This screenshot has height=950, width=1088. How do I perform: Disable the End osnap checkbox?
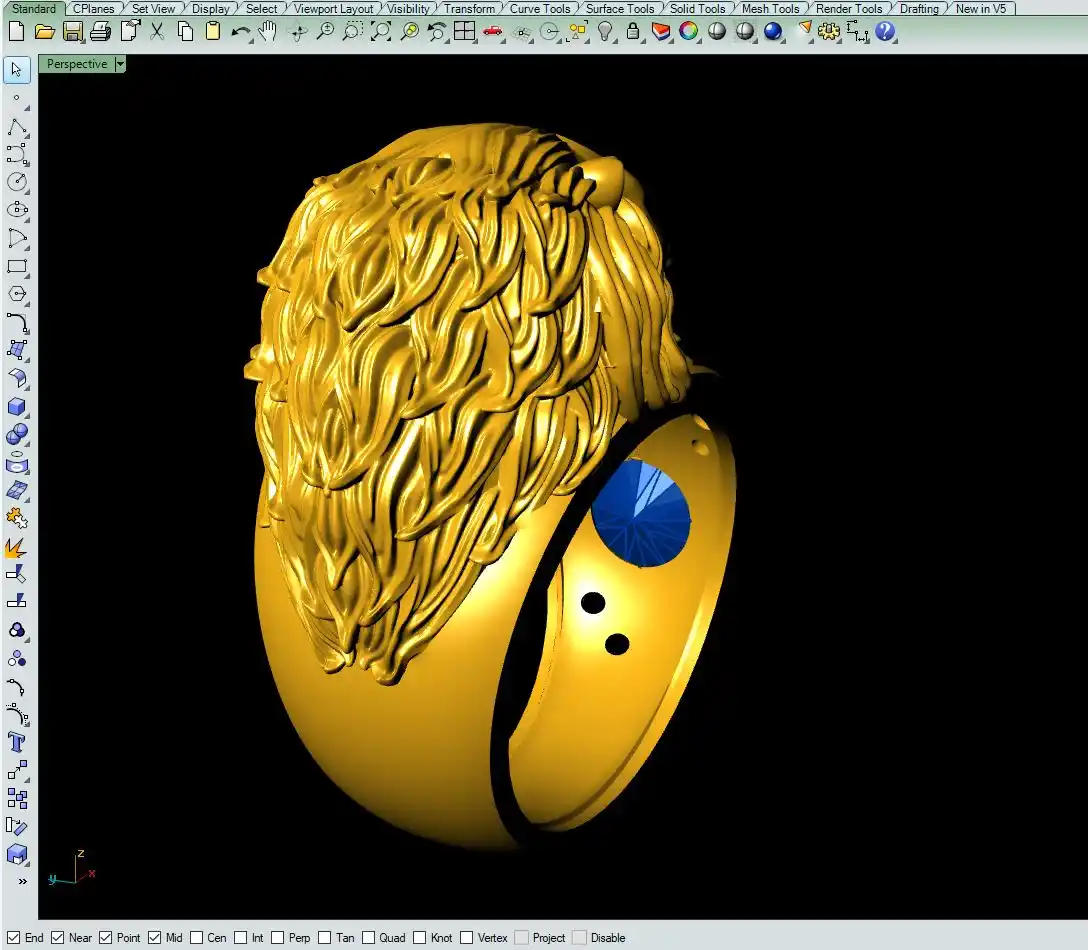point(14,938)
